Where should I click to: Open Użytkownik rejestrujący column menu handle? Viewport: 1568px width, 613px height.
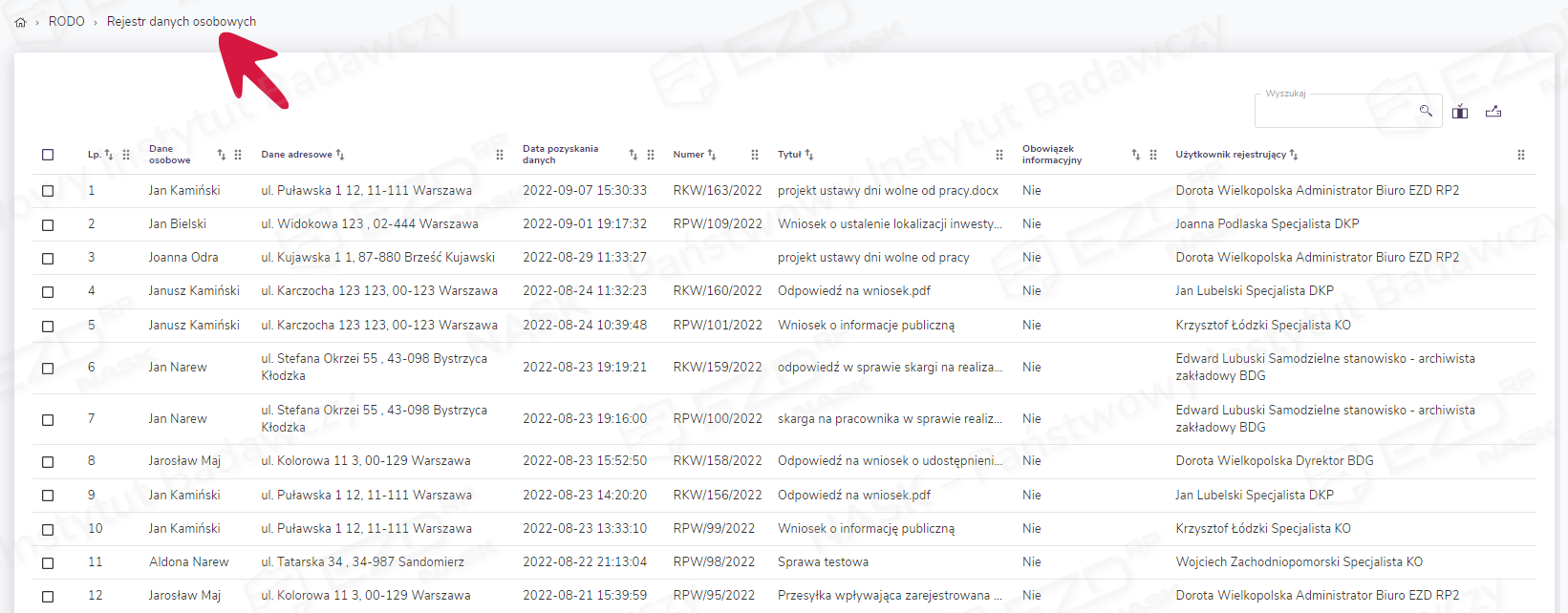click(x=1521, y=155)
